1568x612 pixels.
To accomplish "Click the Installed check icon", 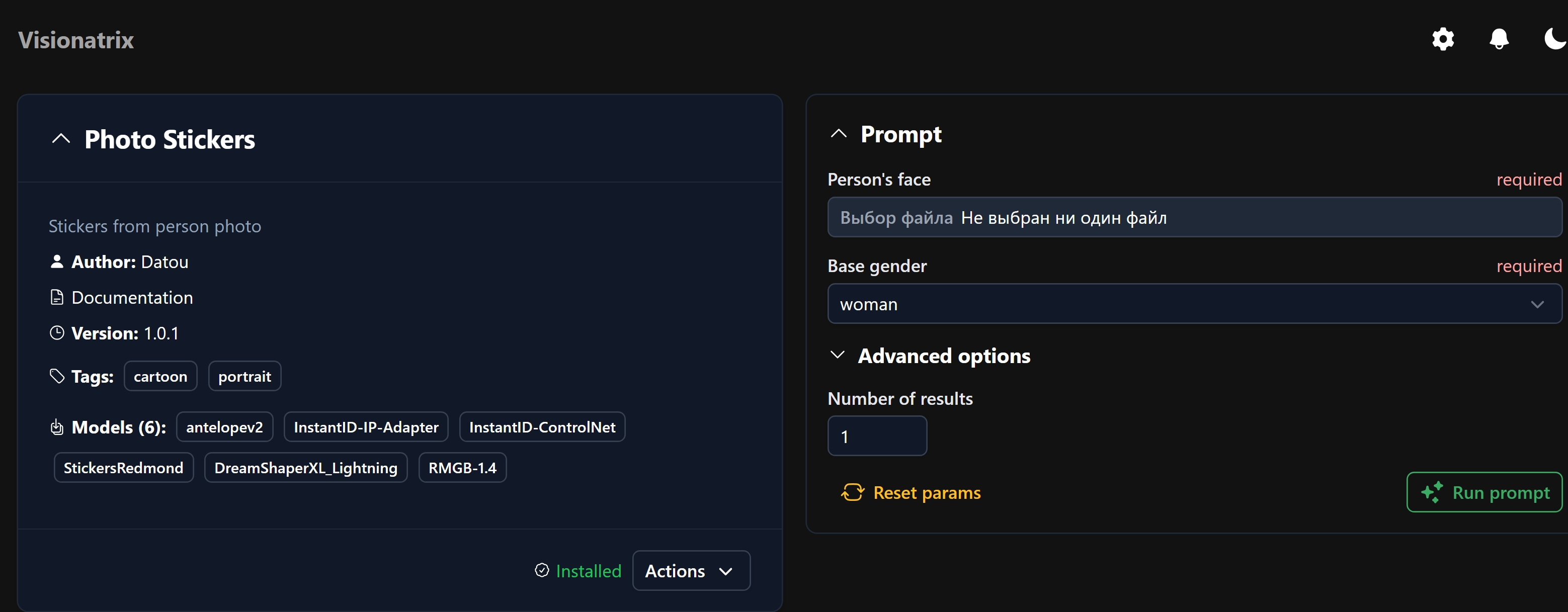I will pos(542,570).
